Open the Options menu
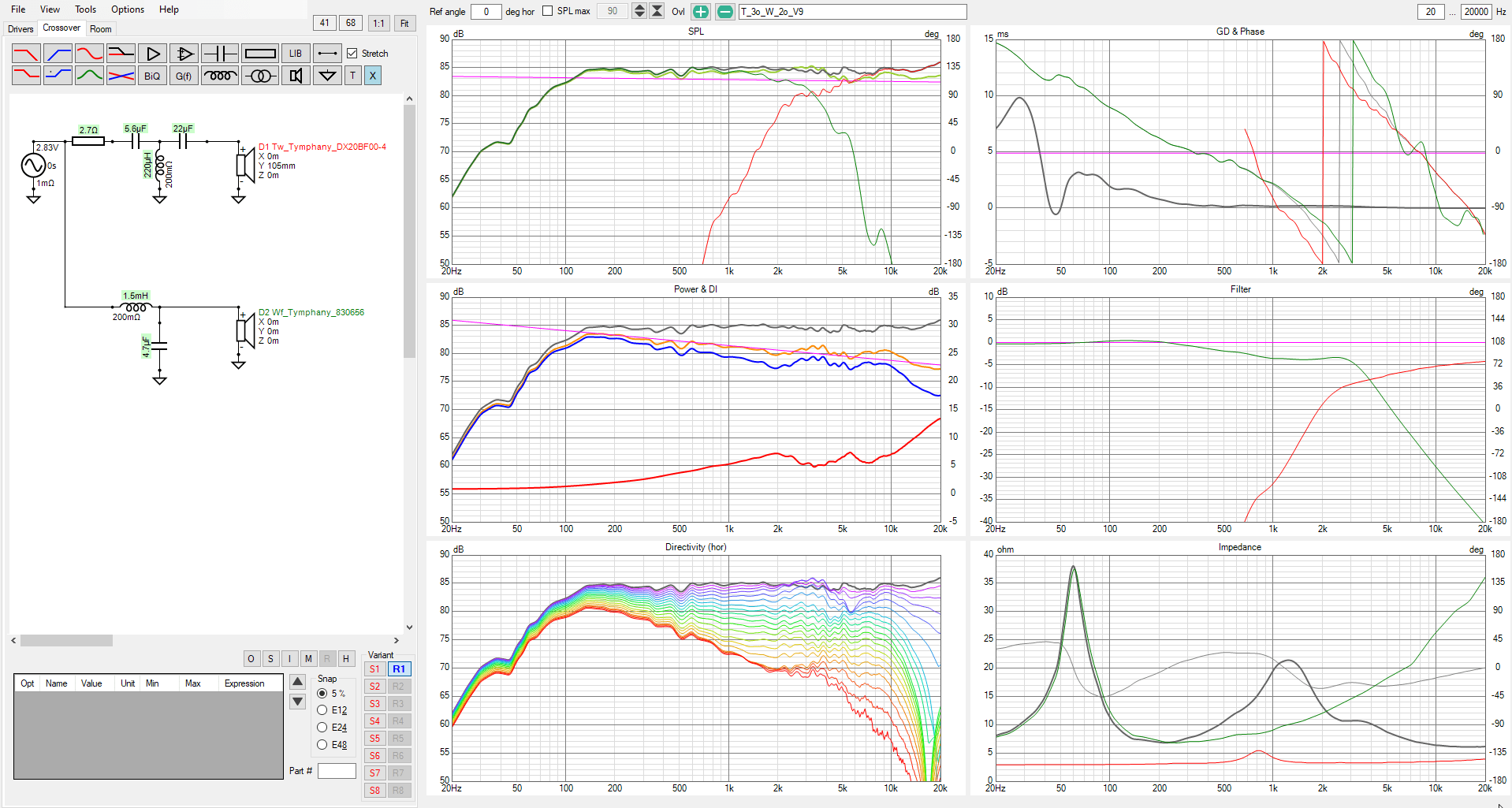The image size is (1512, 808). 128,9
